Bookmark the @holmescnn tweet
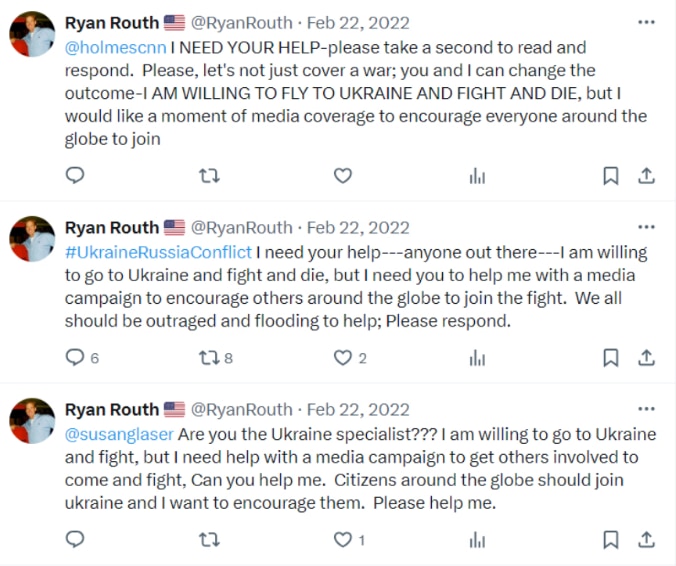 tap(610, 175)
